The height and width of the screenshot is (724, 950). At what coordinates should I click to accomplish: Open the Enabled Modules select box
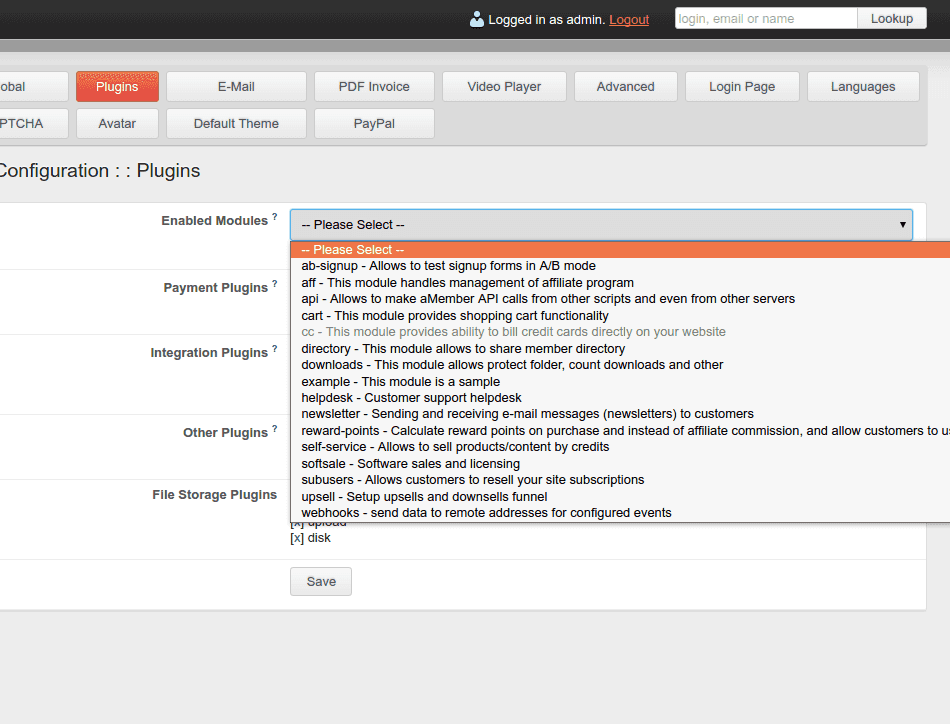[601, 225]
